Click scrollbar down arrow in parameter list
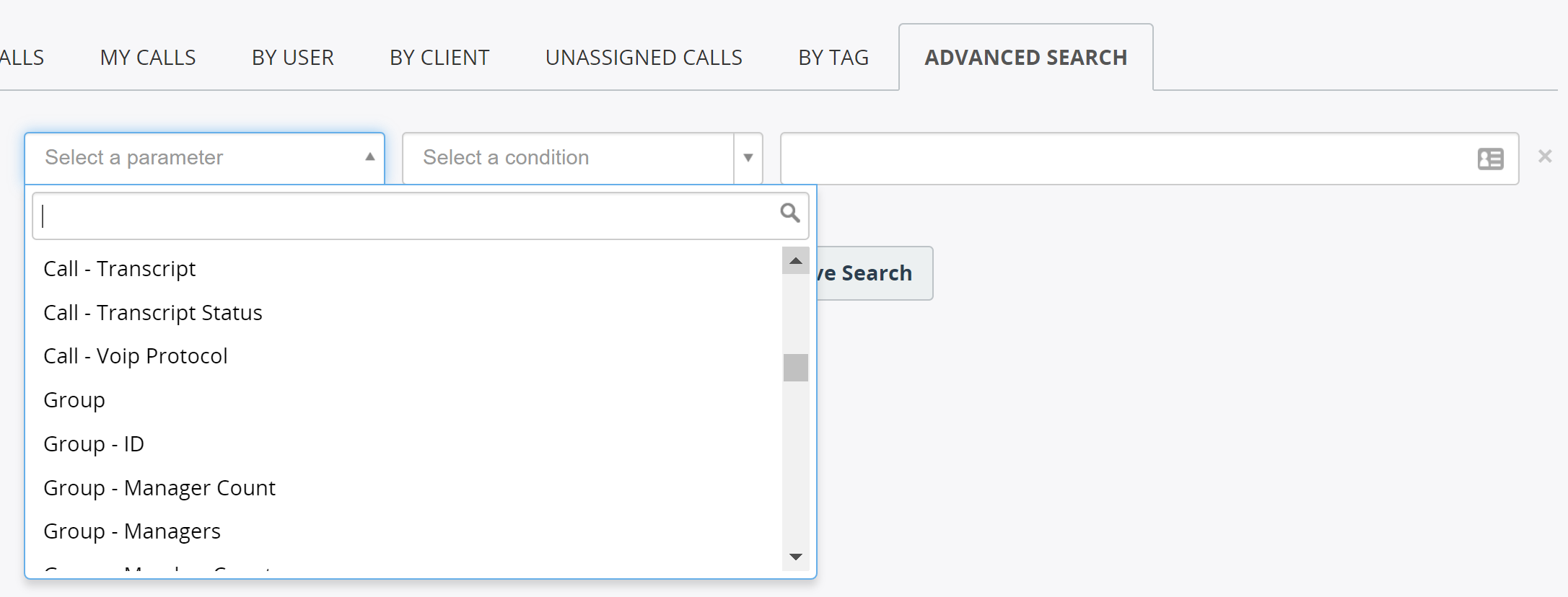The image size is (1568, 597). pyautogui.click(x=795, y=557)
